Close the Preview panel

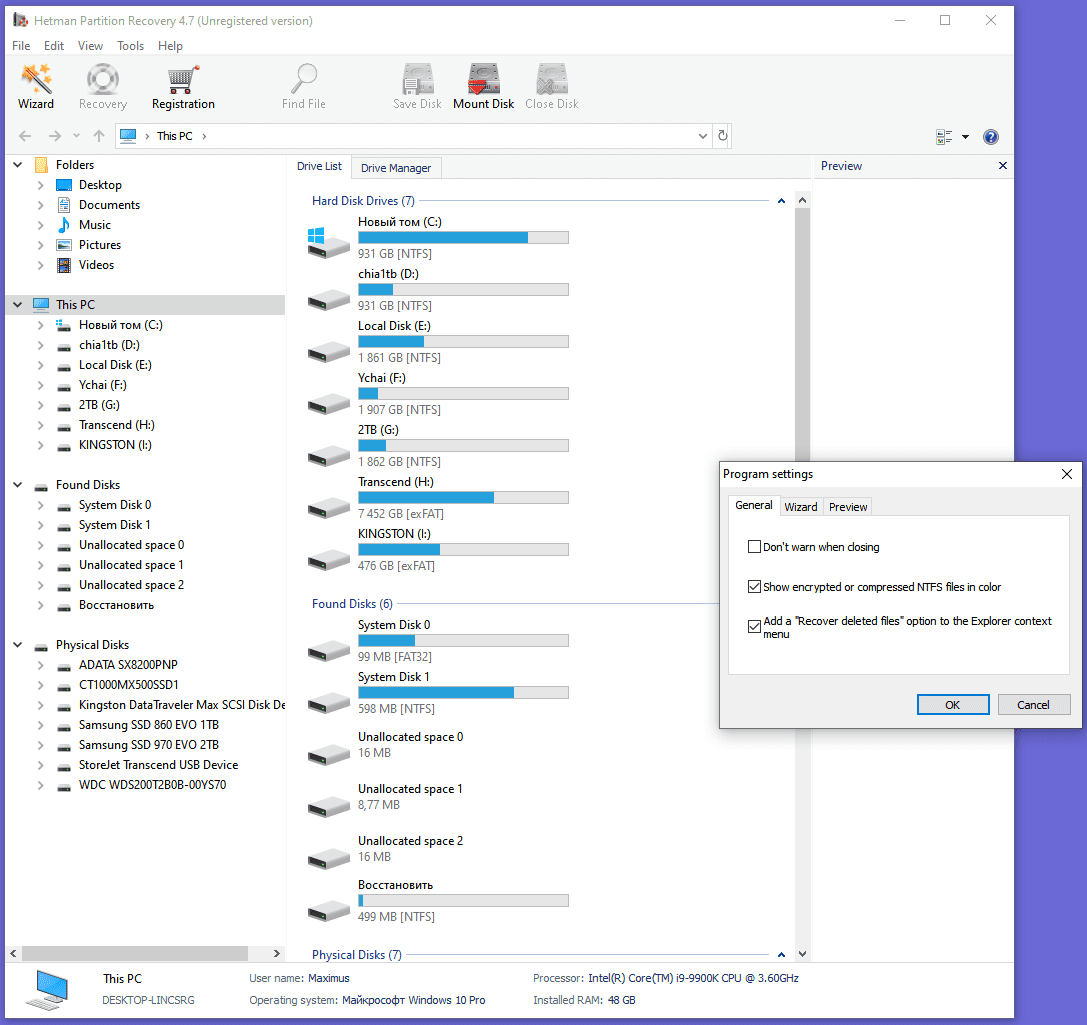pyautogui.click(x=1002, y=166)
